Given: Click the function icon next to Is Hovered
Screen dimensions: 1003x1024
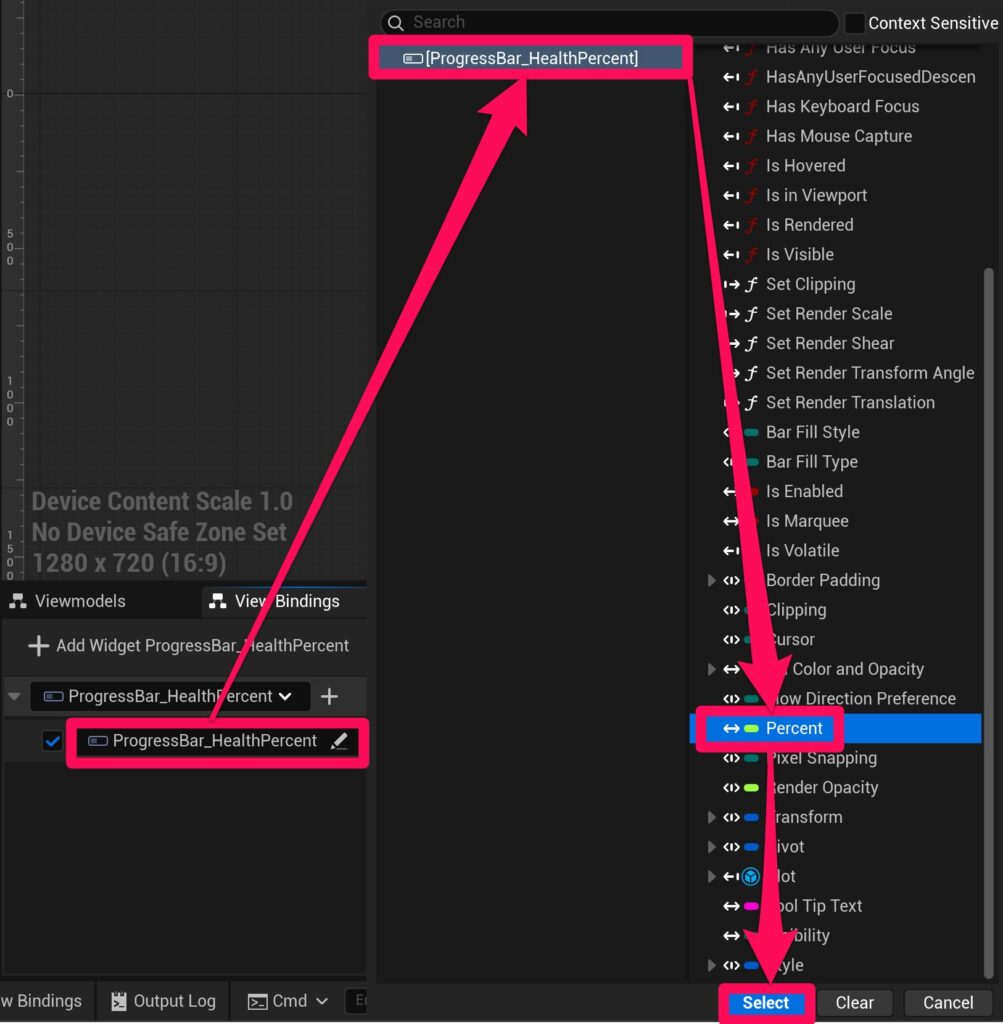Looking at the screenshot, I should tap(751, 166).
